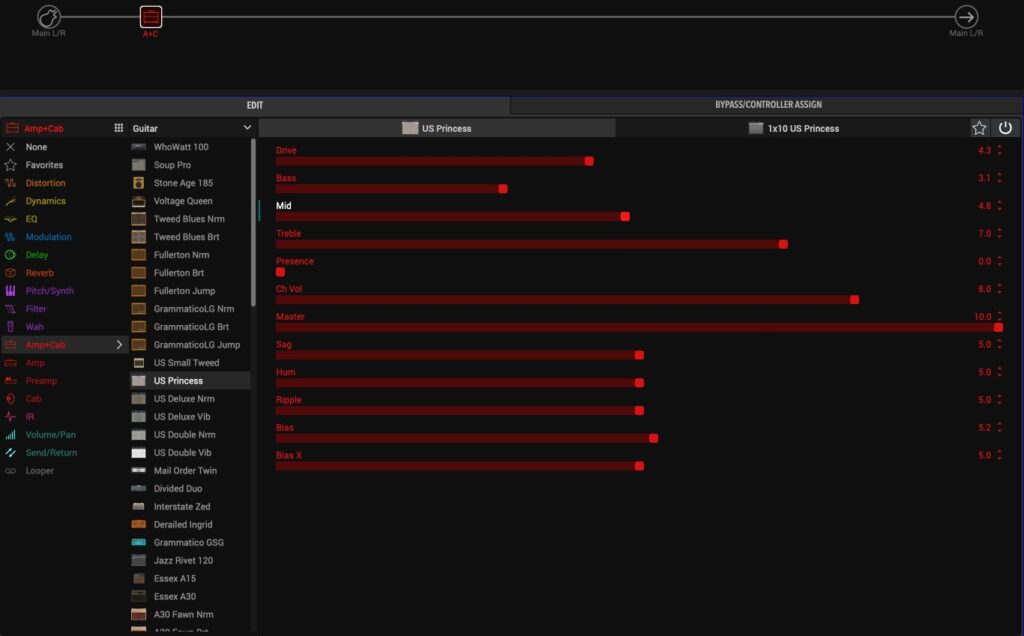The height and width of the screenshot is (636, 1024).
Task: Add US Princess to favorites with star
Action: pyautogui.click(x=979, y=128)
